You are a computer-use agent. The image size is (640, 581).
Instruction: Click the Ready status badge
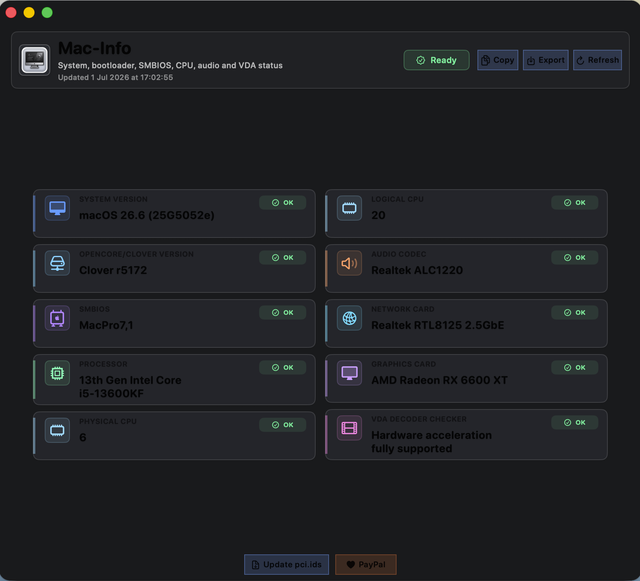coord(436,60)
